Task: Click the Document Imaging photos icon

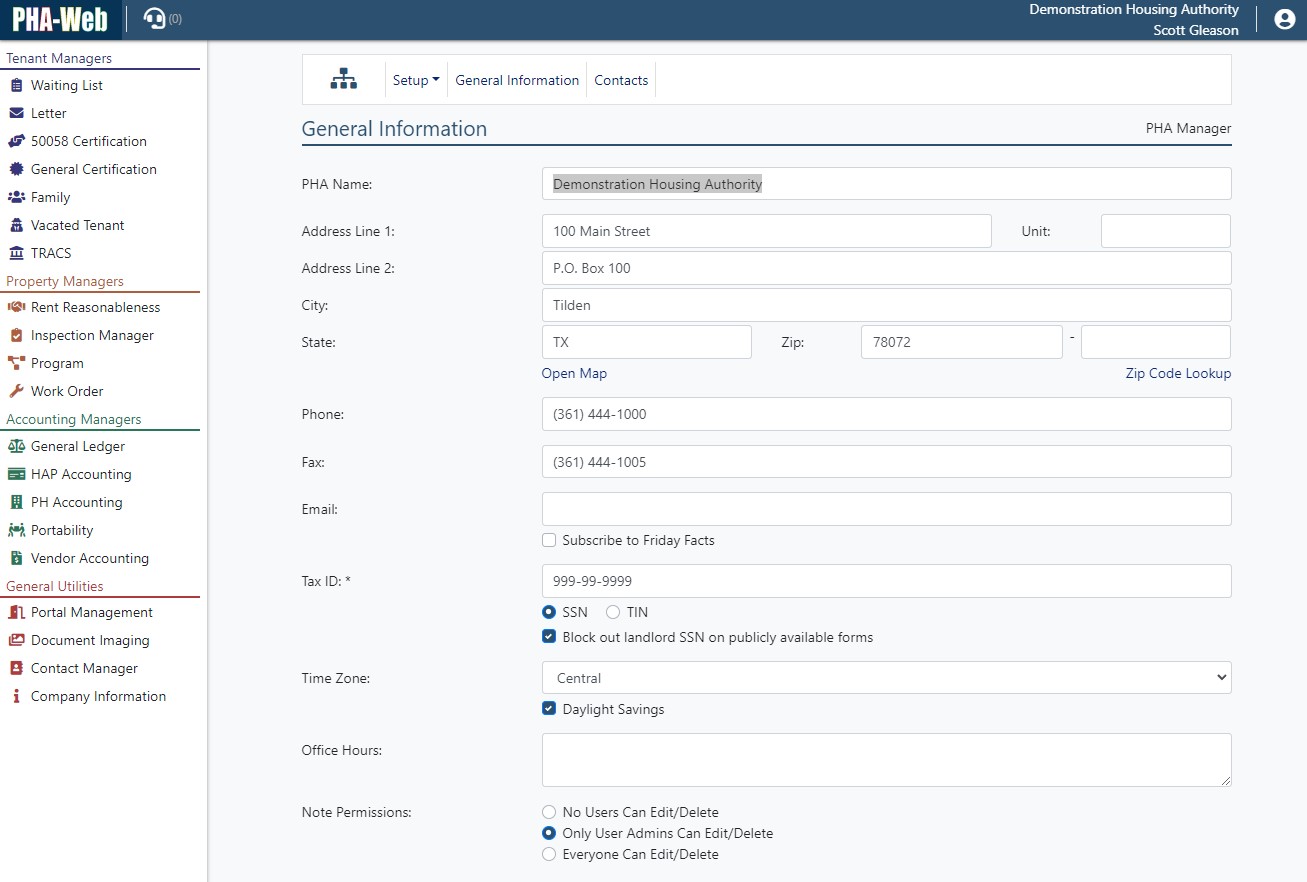Action: [16, 641]
